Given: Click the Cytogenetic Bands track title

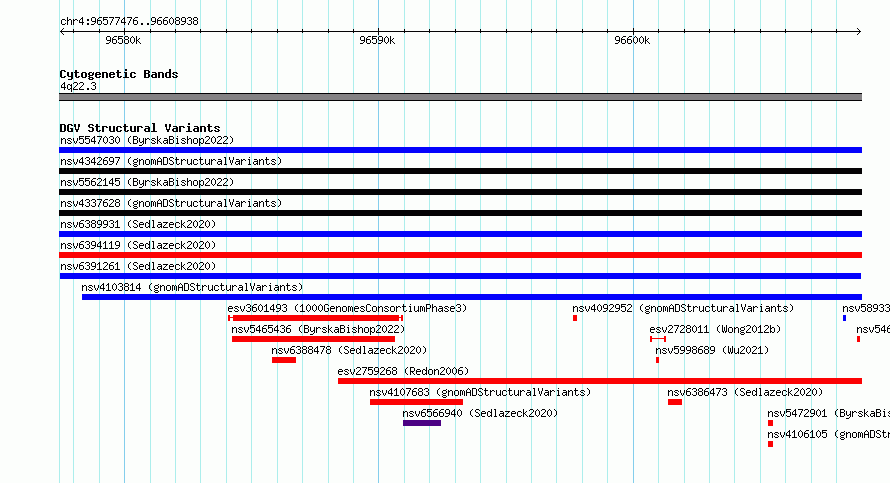Looking at the screenshot, I should tap(119, 74).
